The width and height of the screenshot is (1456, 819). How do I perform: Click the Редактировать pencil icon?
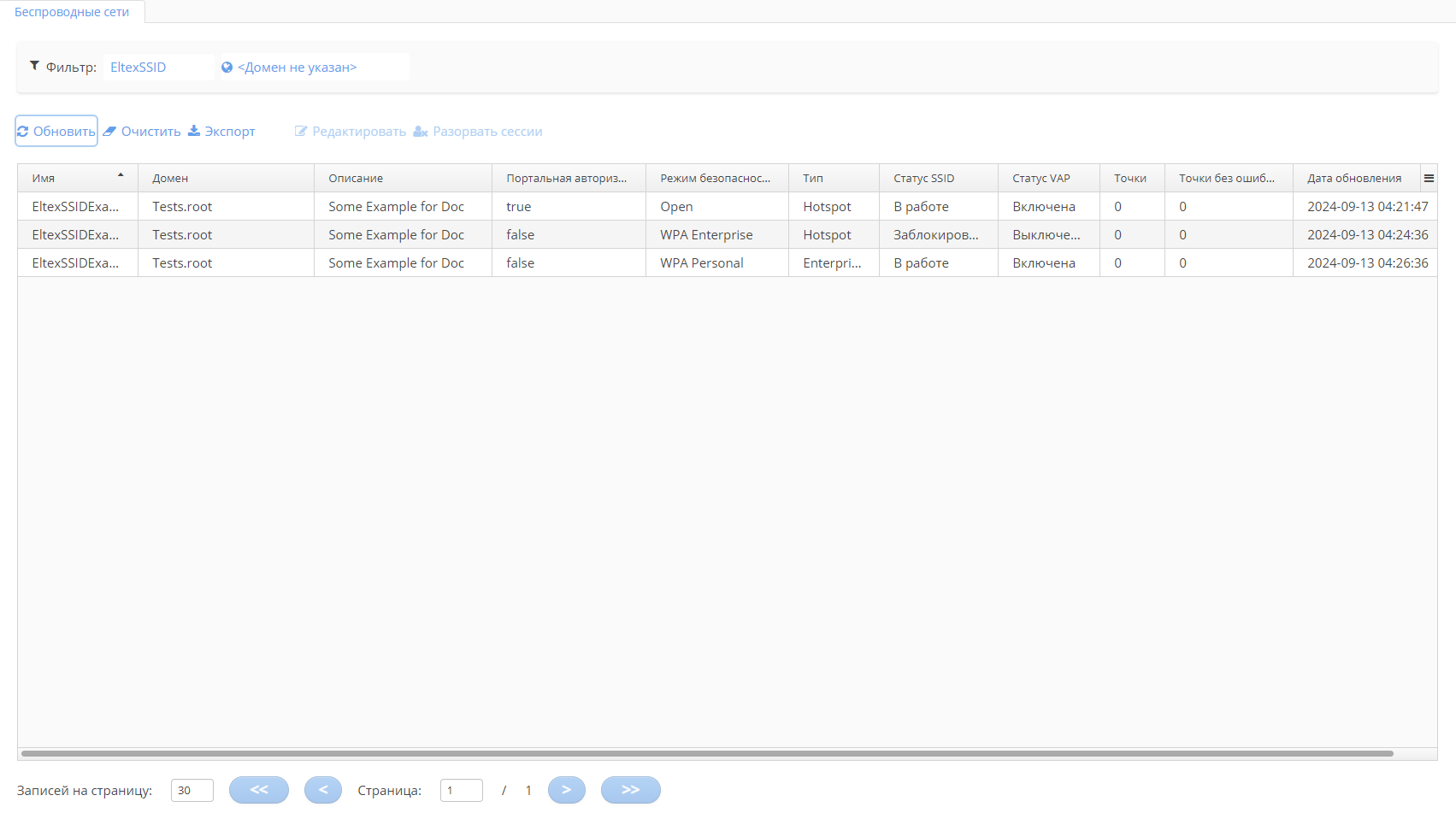click(301, 131)
